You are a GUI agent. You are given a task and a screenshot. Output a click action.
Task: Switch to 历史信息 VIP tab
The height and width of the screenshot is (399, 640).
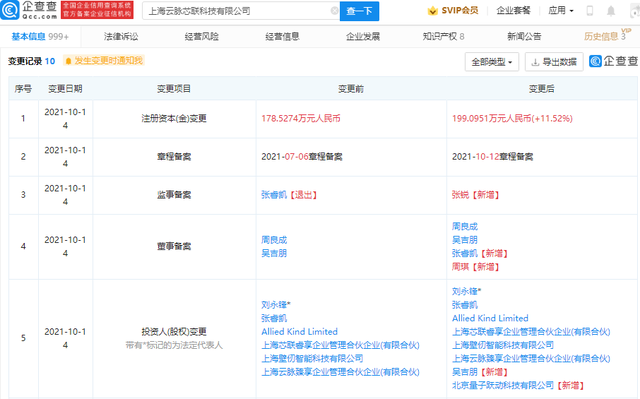pos(605,36)
